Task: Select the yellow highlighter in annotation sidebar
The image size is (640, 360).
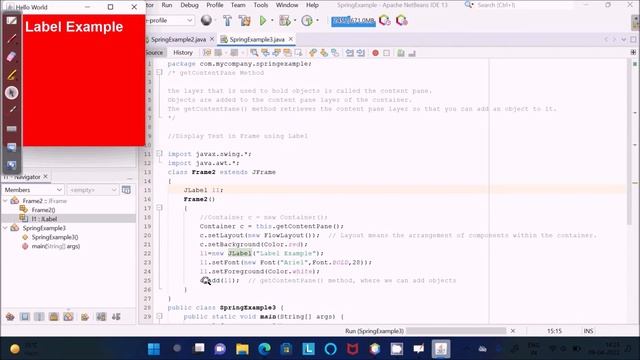Action: (x=11, y=75)
